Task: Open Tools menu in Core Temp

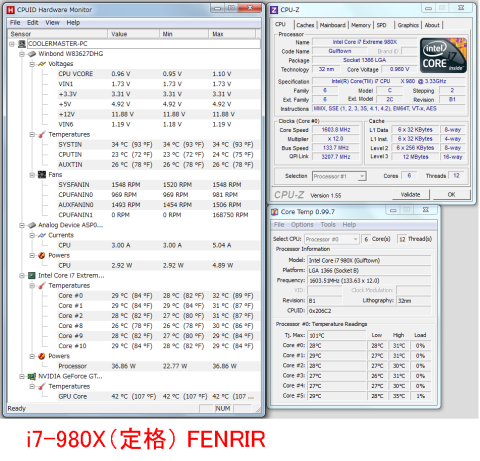Action: point(328,225)
